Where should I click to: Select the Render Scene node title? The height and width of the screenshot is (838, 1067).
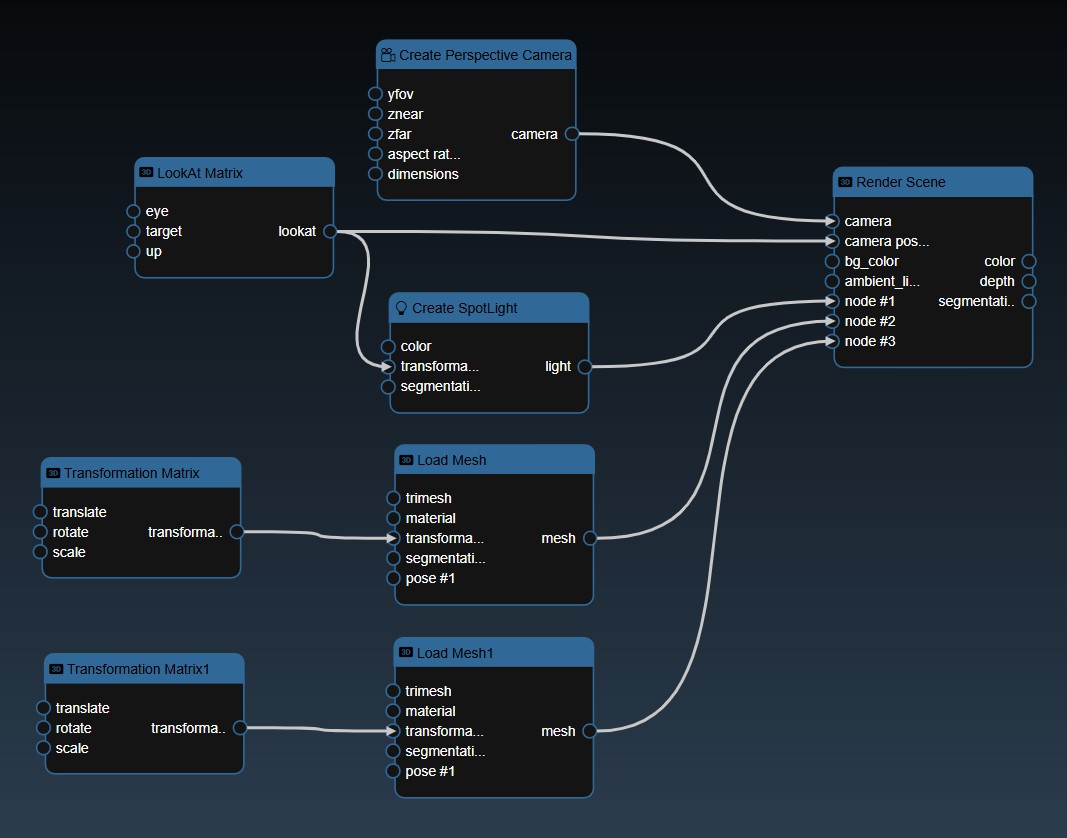point(900,182)
